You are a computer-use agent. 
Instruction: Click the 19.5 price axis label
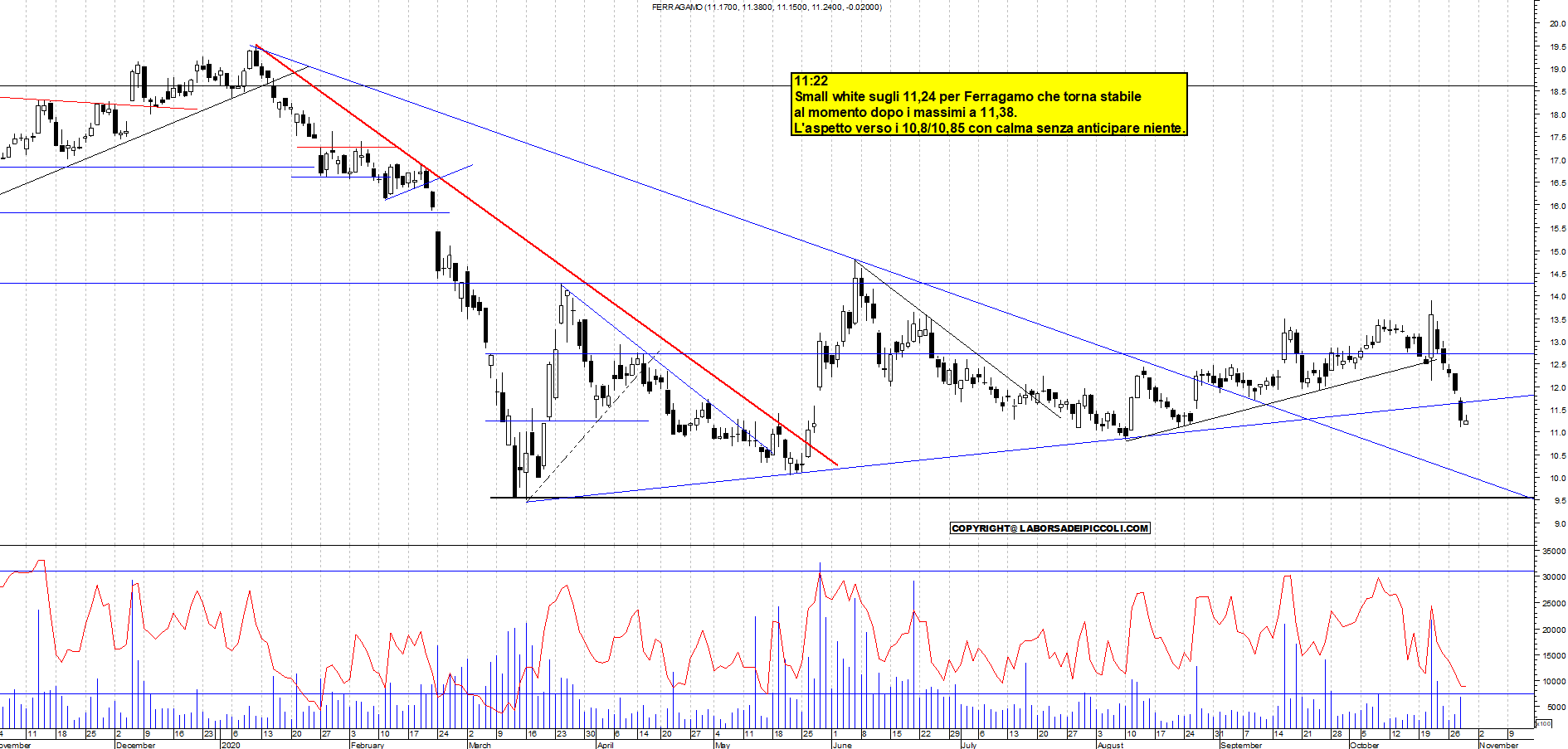point(1557,47)
